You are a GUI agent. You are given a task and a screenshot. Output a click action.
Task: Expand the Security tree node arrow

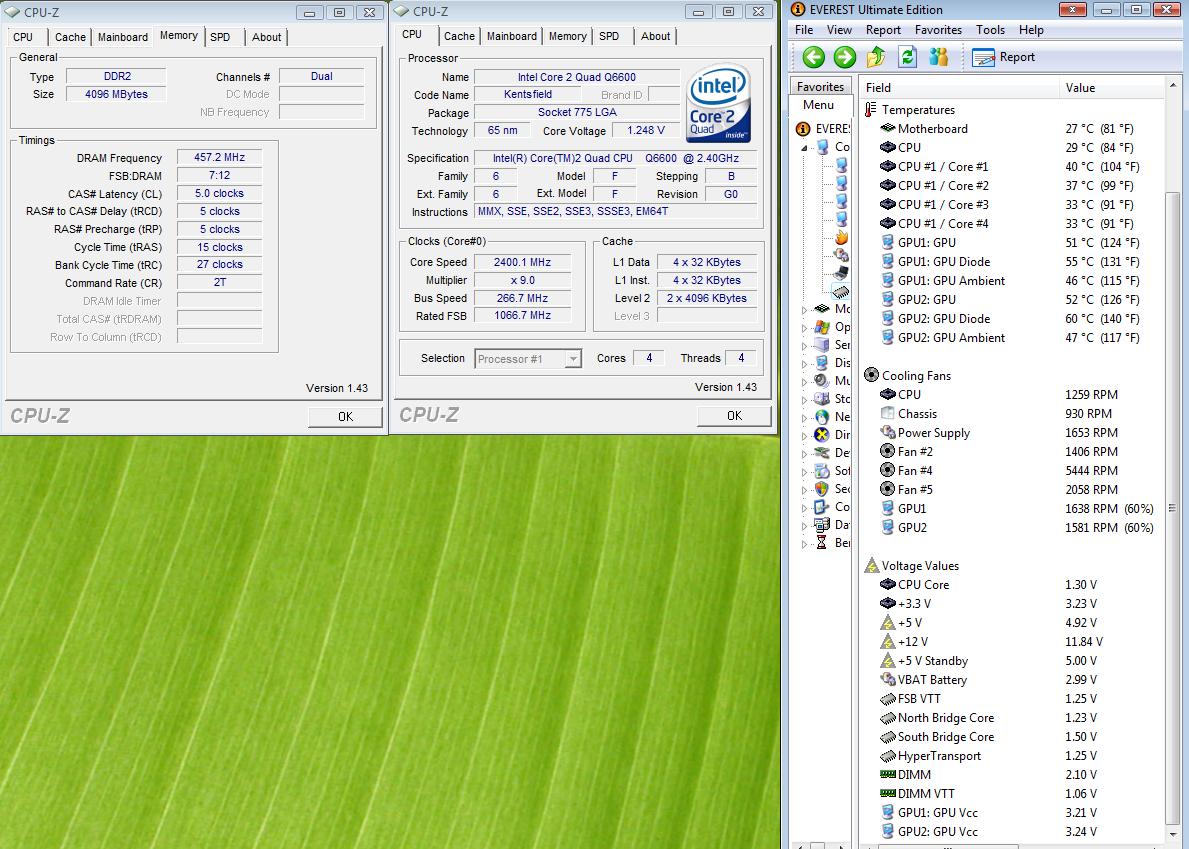coord(805,490)
